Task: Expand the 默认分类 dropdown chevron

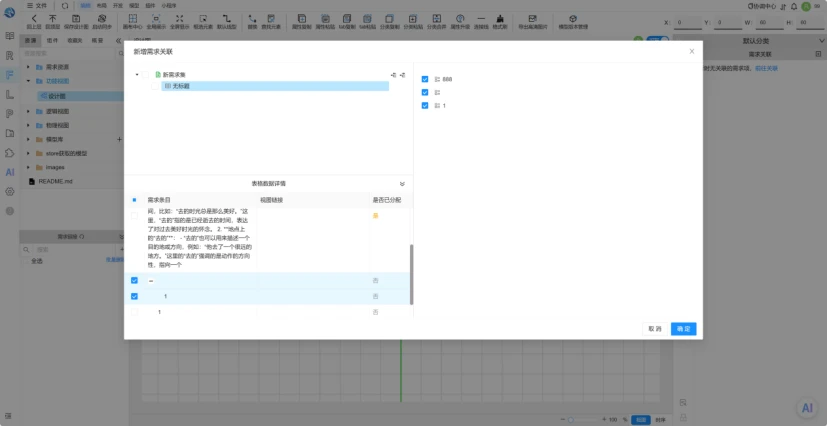Action: coord(821,41)
